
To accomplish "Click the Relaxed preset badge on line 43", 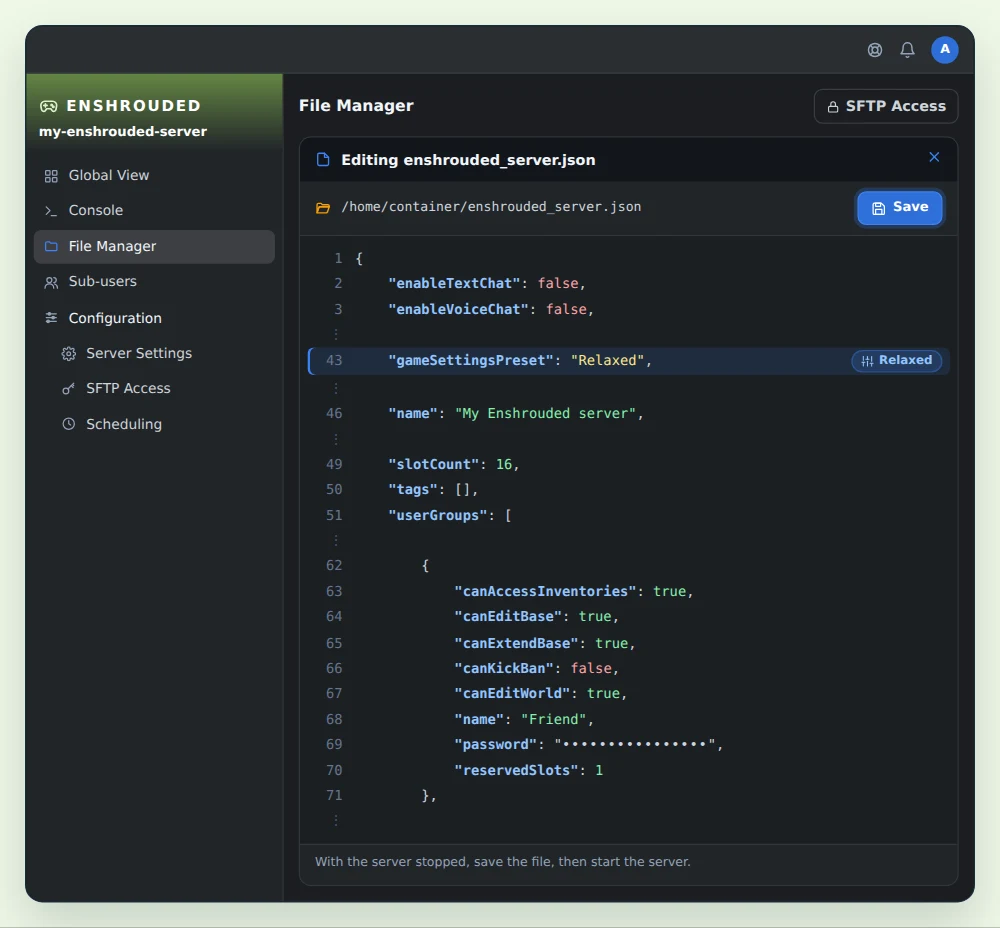I will click(897, 360).
